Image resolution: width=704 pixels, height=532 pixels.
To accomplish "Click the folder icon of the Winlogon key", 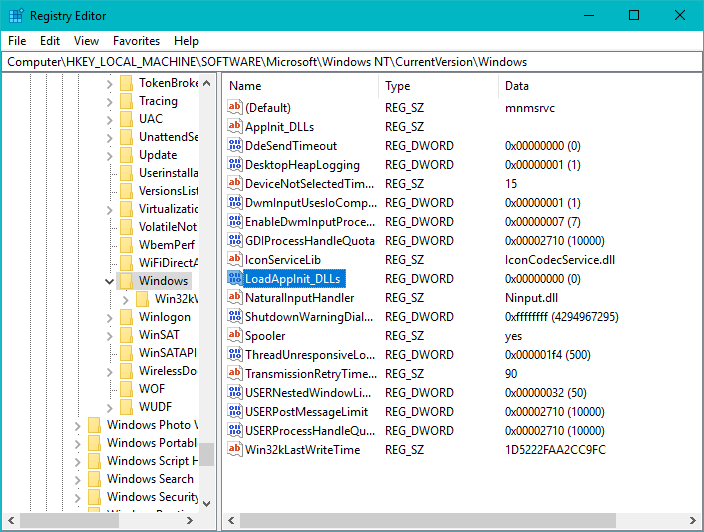I will pyautogui.click(x=127, y=317).
